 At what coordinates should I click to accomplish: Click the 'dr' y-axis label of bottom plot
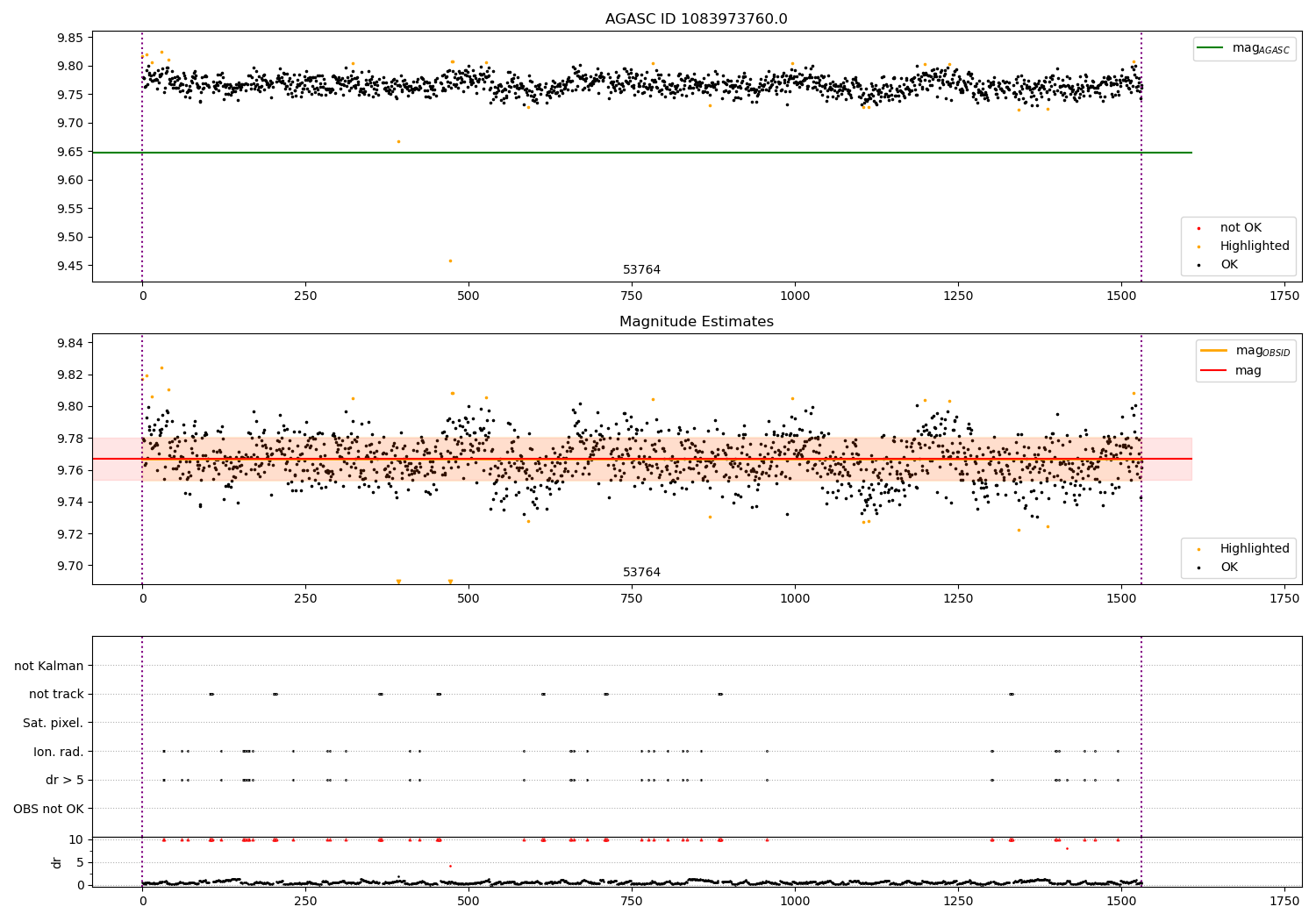click(x=57, y=862)
